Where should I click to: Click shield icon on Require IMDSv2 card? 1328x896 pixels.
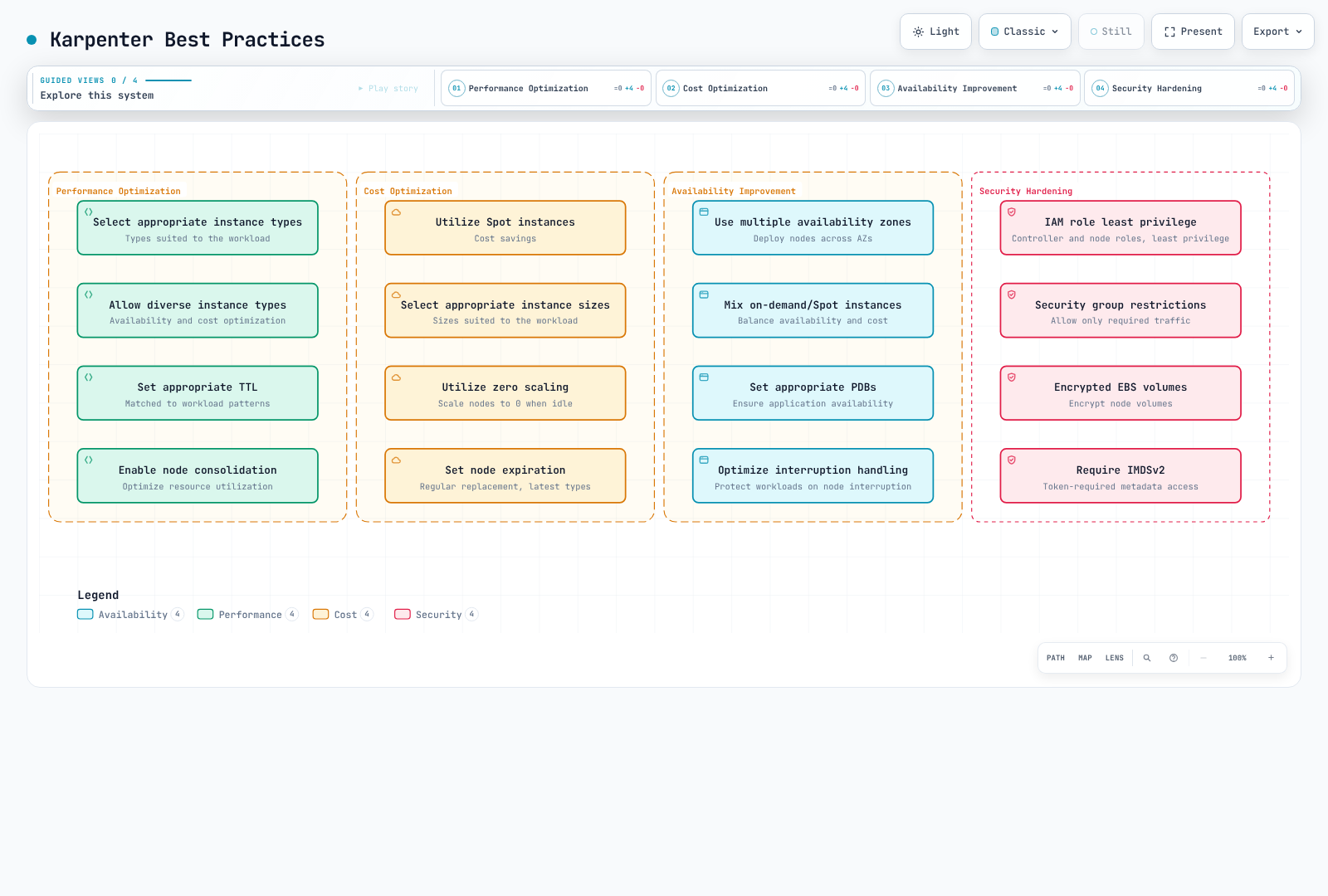click(x=1012, y=460)
